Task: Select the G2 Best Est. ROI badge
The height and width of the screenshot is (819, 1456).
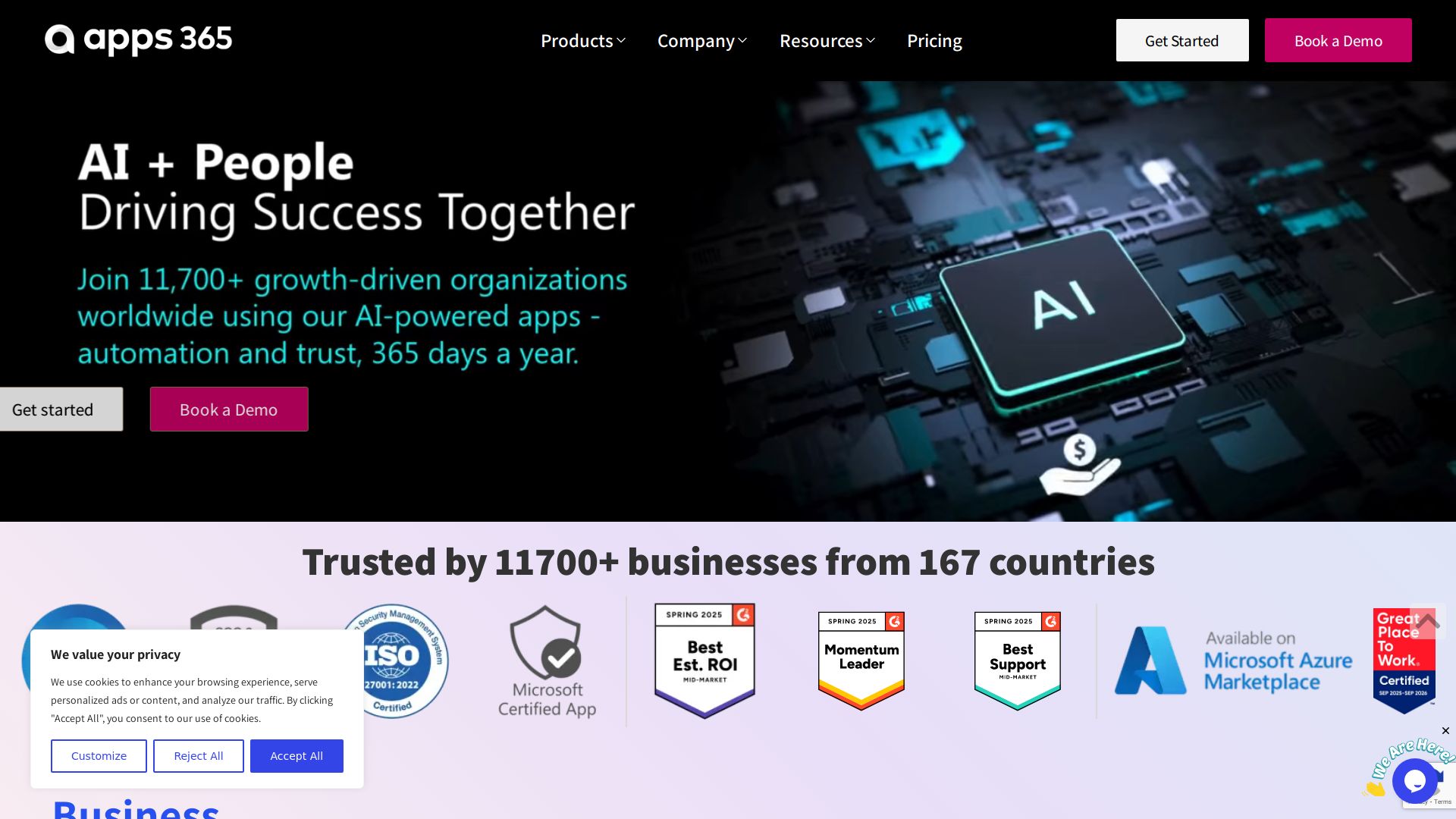Action: click(x=705, y=661)
